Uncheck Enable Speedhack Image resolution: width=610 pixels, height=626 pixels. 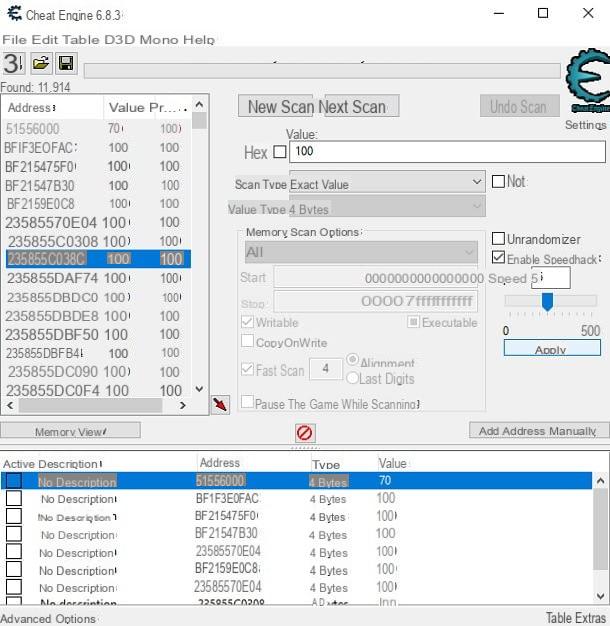coord(498,257)
